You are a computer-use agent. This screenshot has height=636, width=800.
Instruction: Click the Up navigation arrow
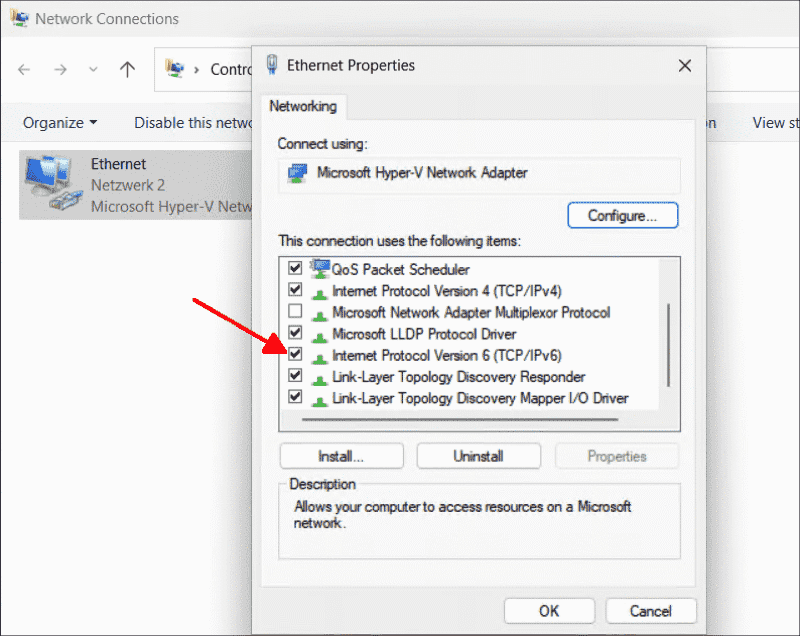127,69
